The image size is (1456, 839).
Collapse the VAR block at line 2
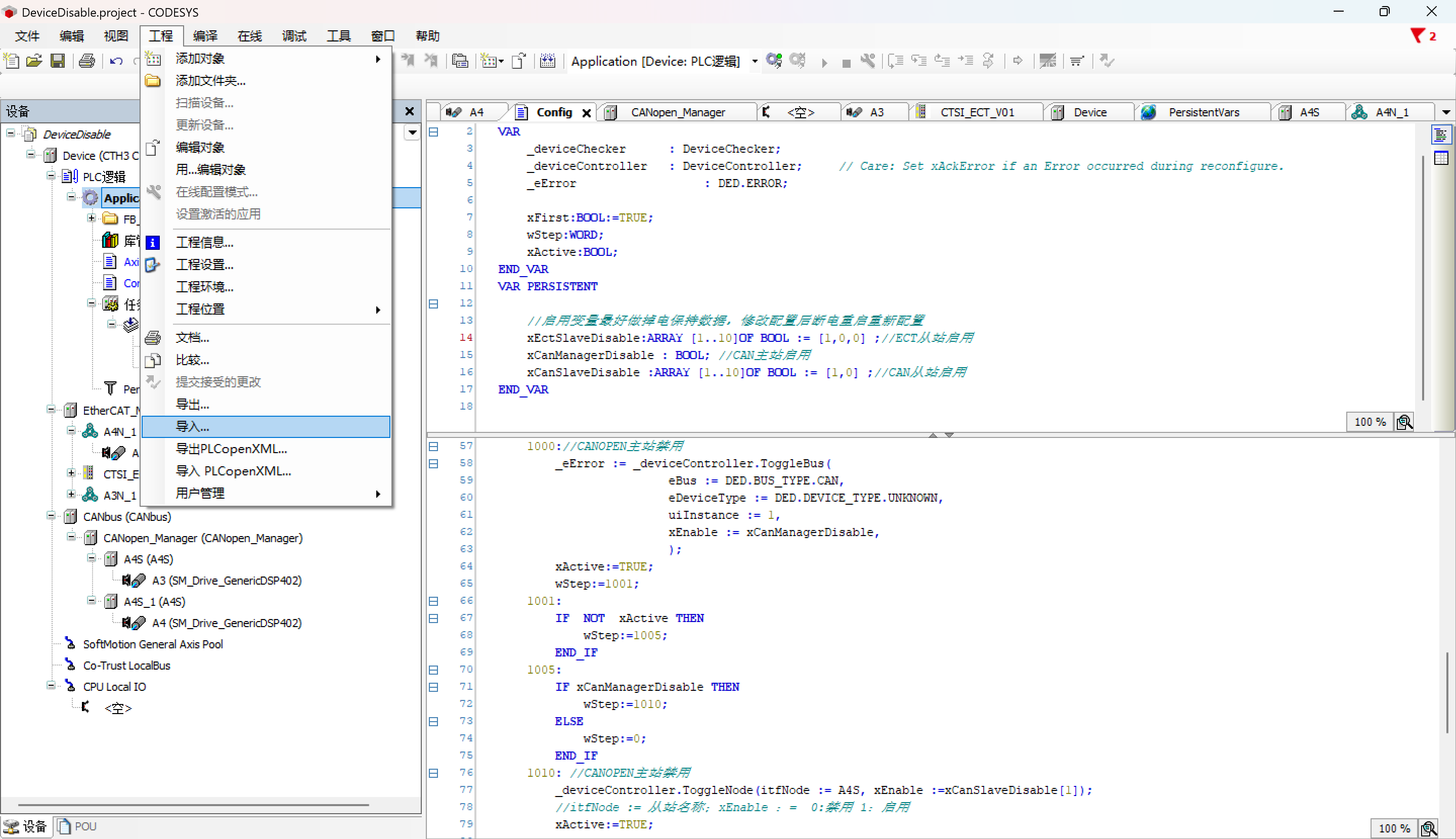[x=433, y=132]
